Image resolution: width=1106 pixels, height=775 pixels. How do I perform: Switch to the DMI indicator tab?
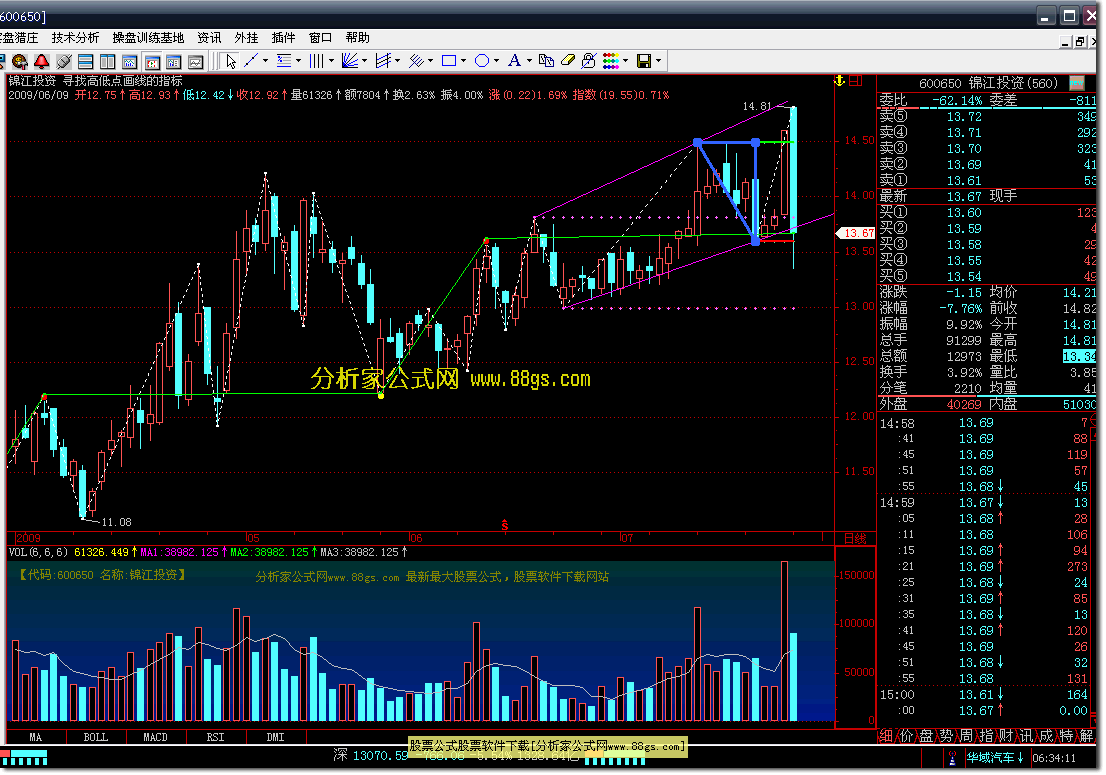pyautogui.click(x=276, y=738)
